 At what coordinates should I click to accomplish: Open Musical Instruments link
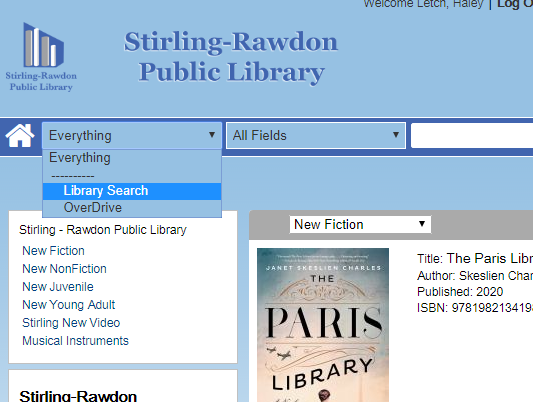pos(75,341)
